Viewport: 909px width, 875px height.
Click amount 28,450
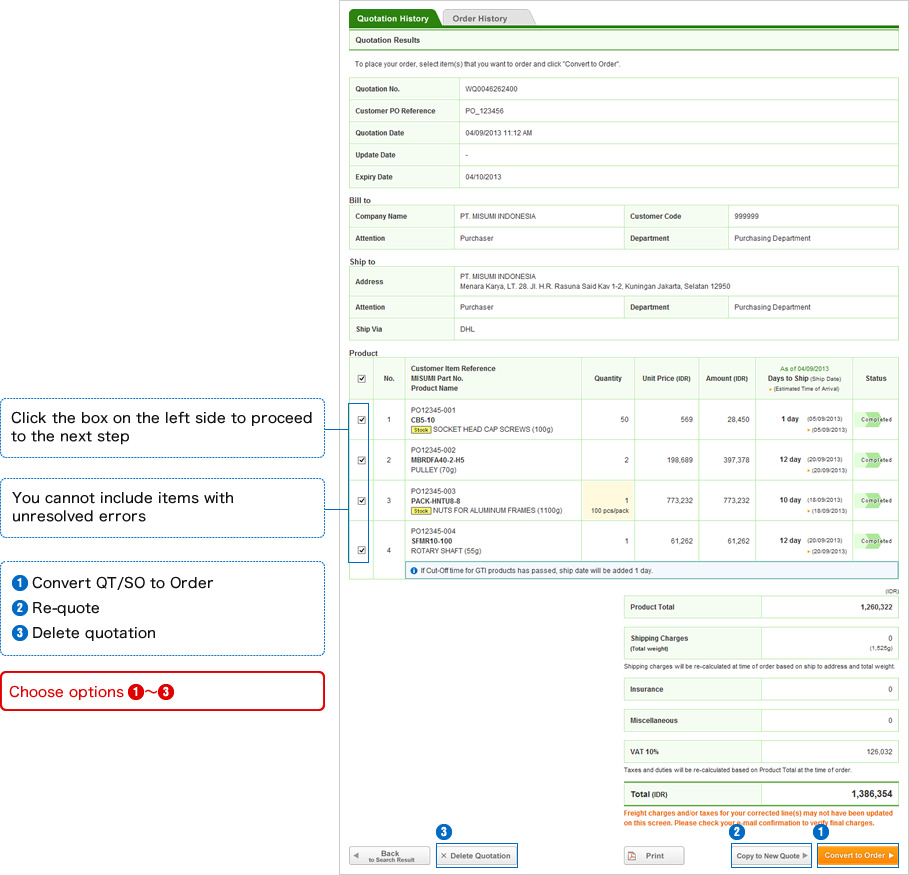tap(738, 420)
